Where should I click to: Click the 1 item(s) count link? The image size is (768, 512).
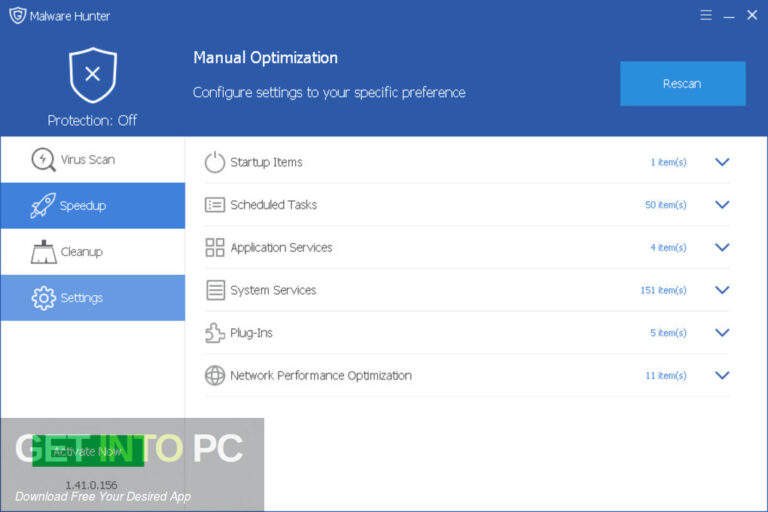[668, 162]
